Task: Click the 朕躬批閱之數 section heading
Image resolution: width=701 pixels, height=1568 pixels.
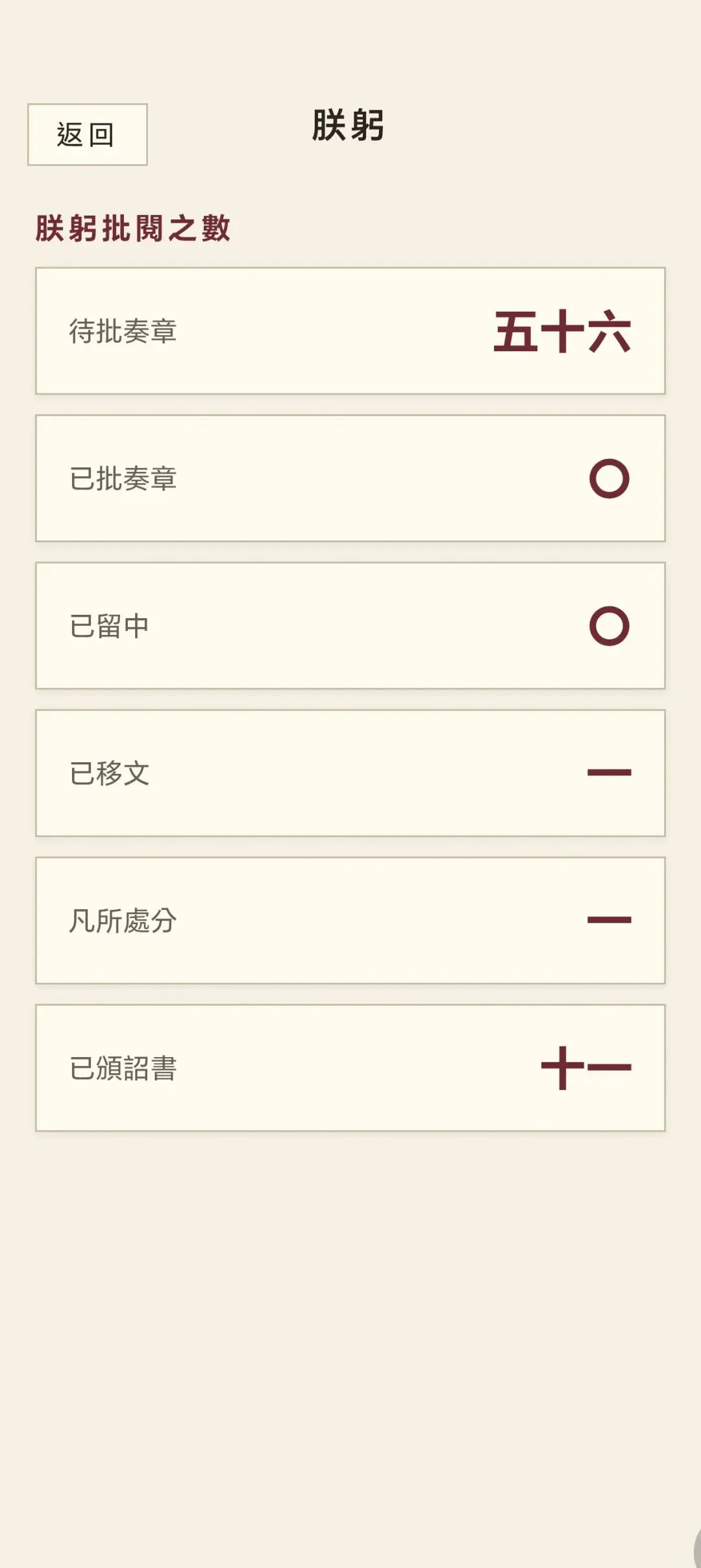Action: pyautogui.click(x=133, y=229)
